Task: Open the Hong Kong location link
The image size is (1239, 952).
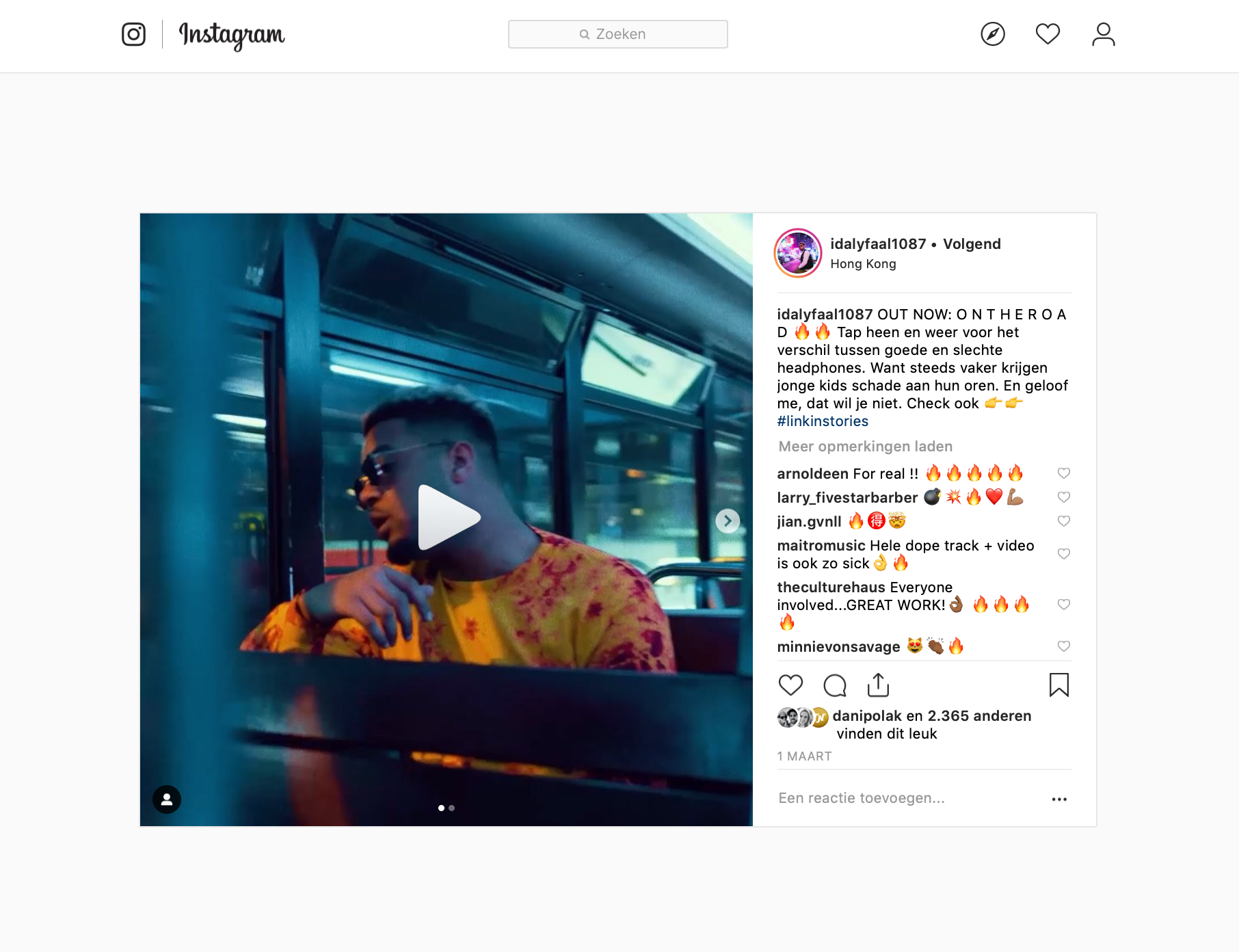Action: click(863, 264)
